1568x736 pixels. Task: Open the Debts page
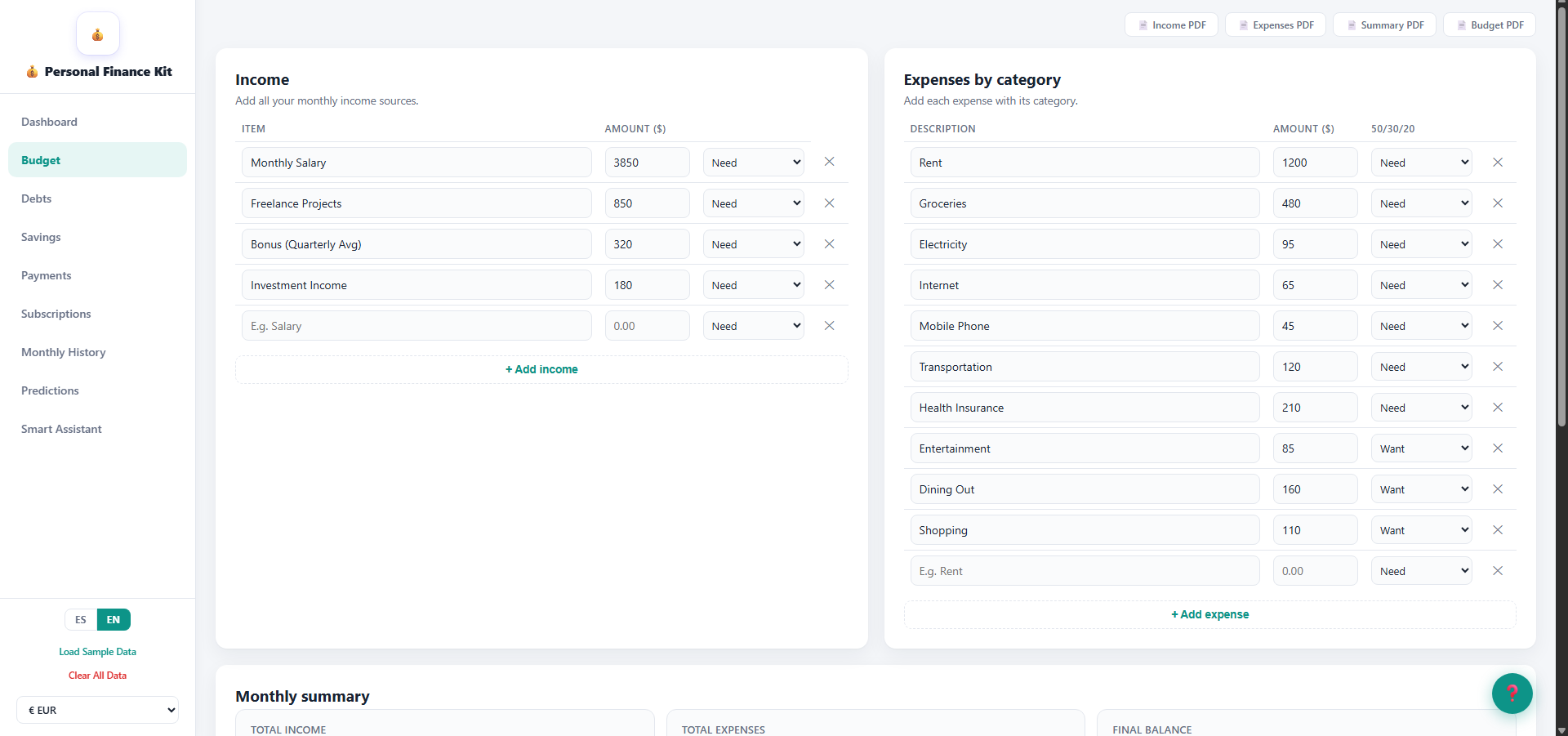point(97,198)
